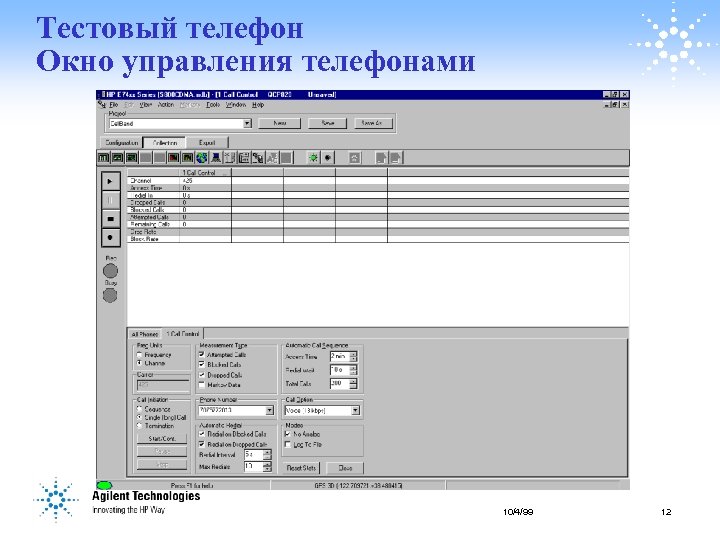The height and width of the screenshot is (540, 720).
Task: Switch to the All Phones tab
Action: [x=145, y=334]
